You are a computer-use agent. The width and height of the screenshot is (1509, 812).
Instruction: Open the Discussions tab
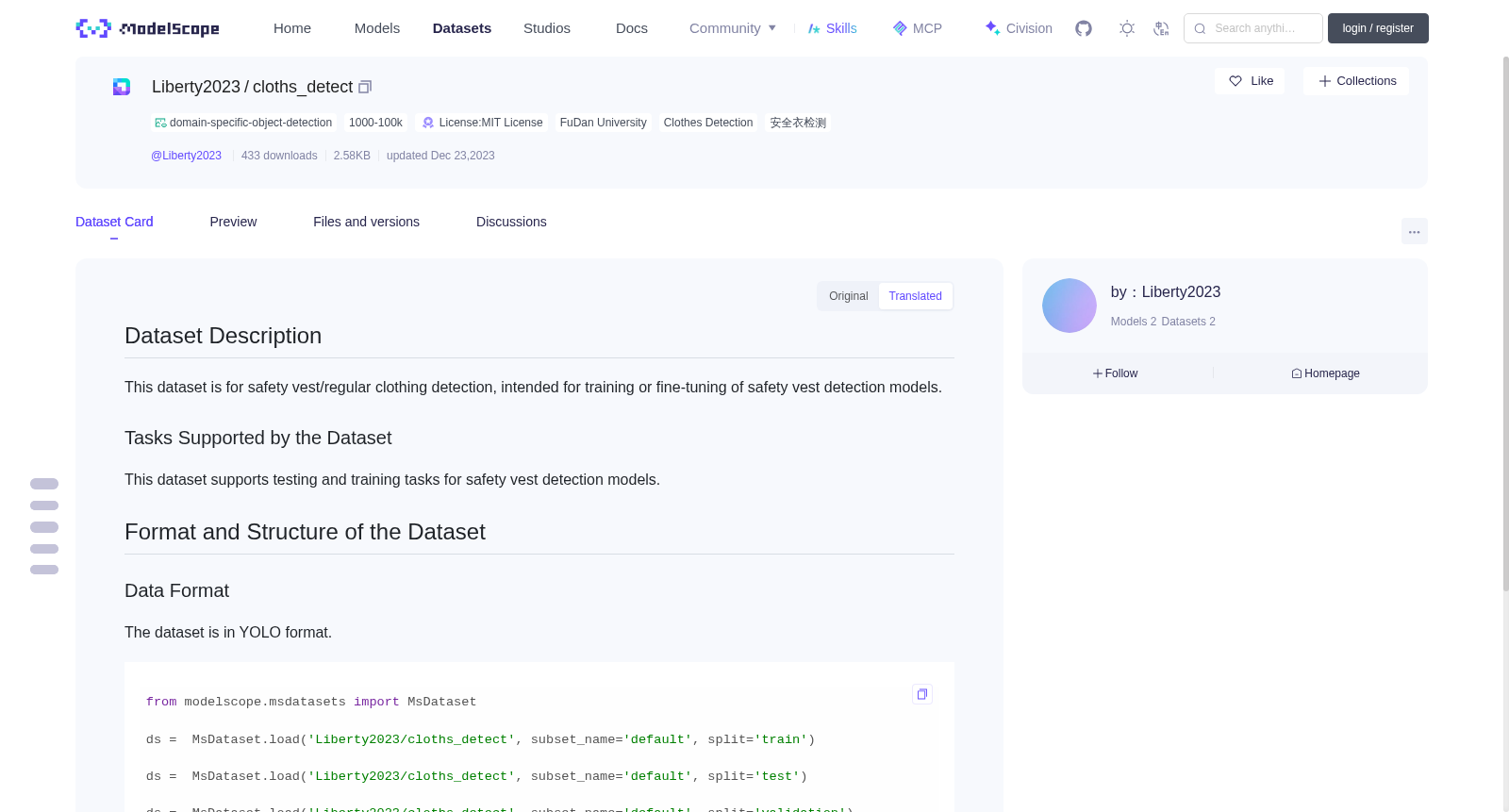coord(511,222)
